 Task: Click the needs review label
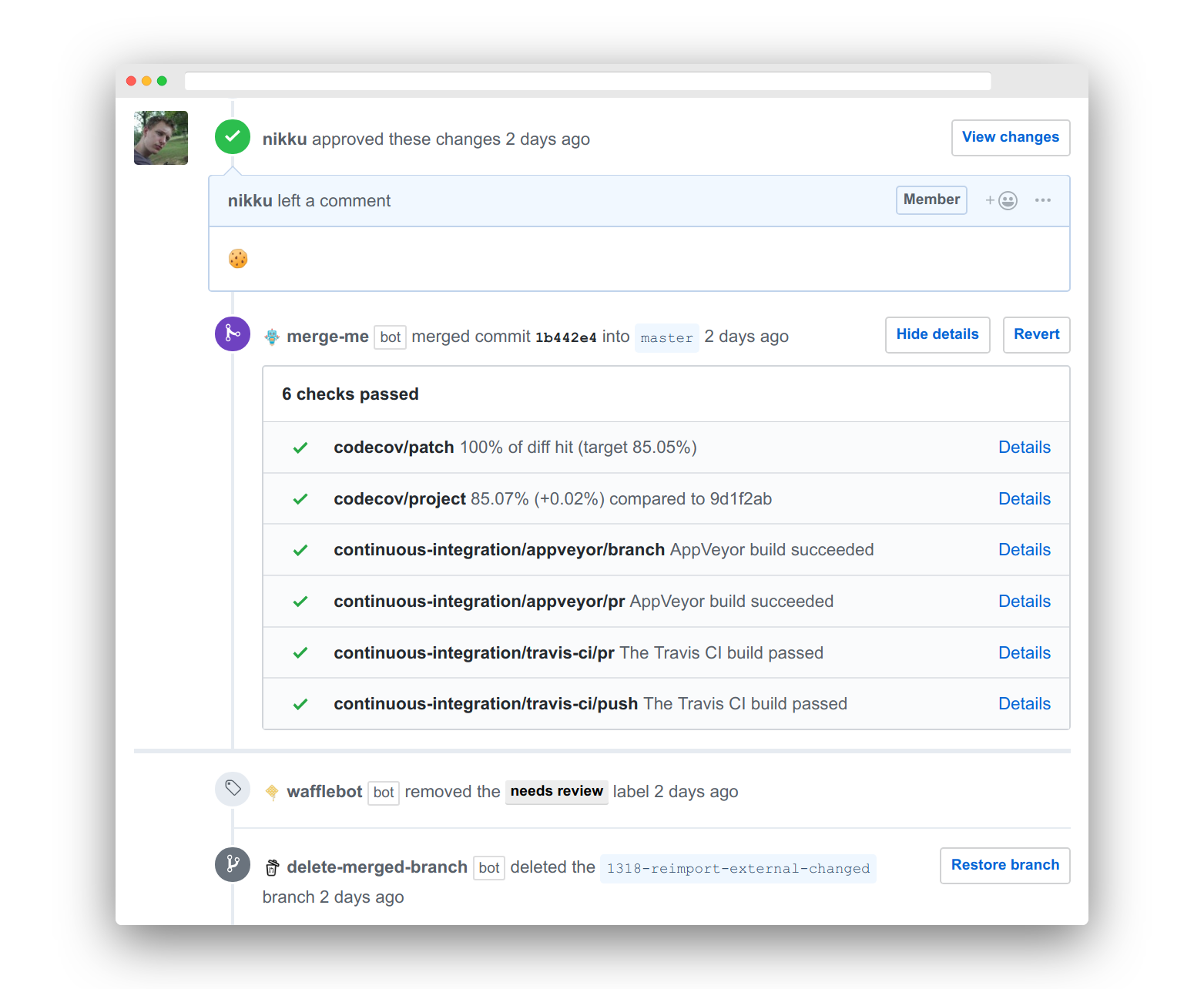556,791
